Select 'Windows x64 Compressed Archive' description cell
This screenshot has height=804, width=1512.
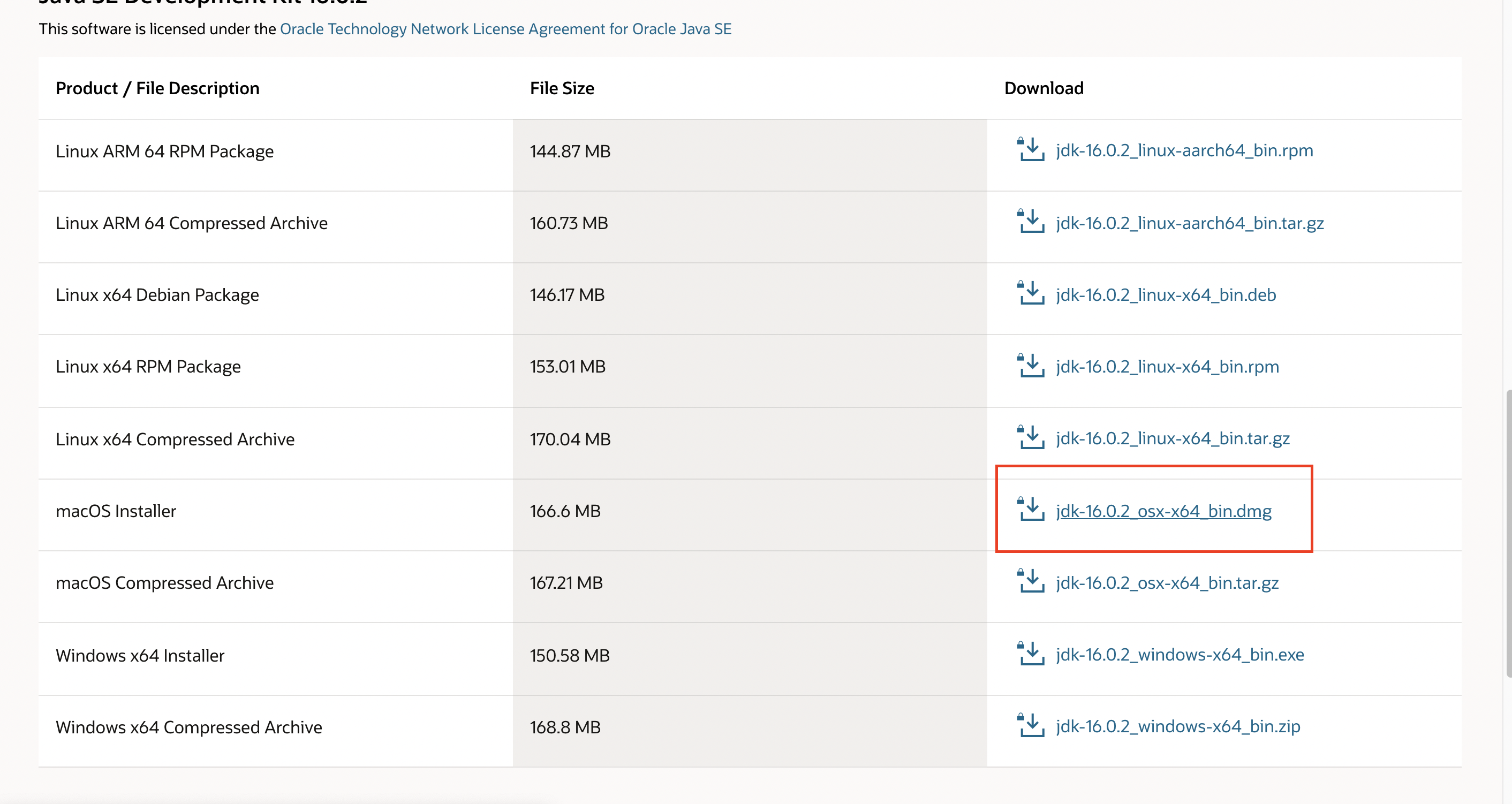pyautogui.click(x=276, y=731)
